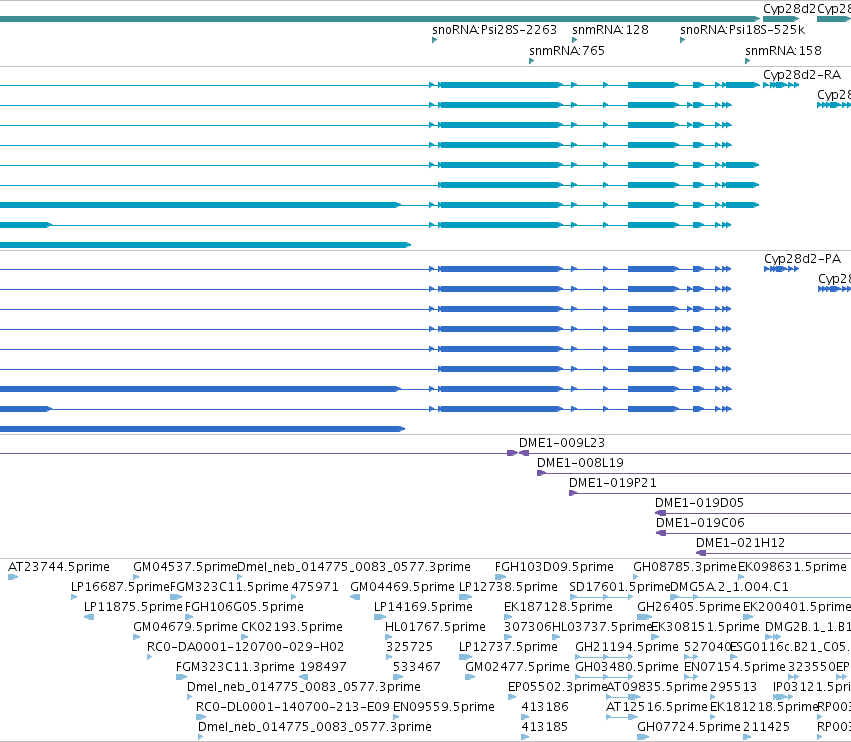Open the 211425 EST label
The width and height of the screenshot is (851, 742).
coord(766,727)
